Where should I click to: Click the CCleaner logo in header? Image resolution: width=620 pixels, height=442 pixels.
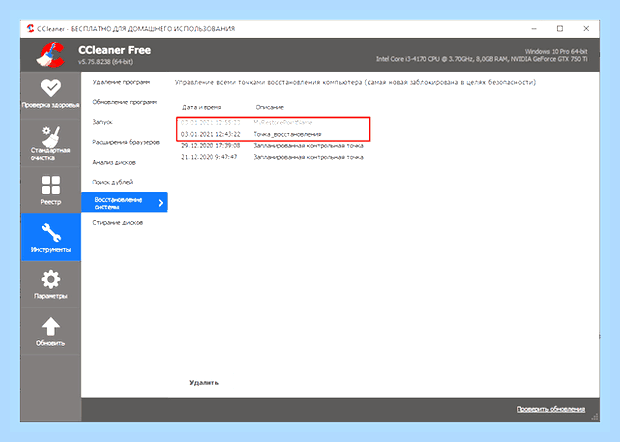point(51,55)
